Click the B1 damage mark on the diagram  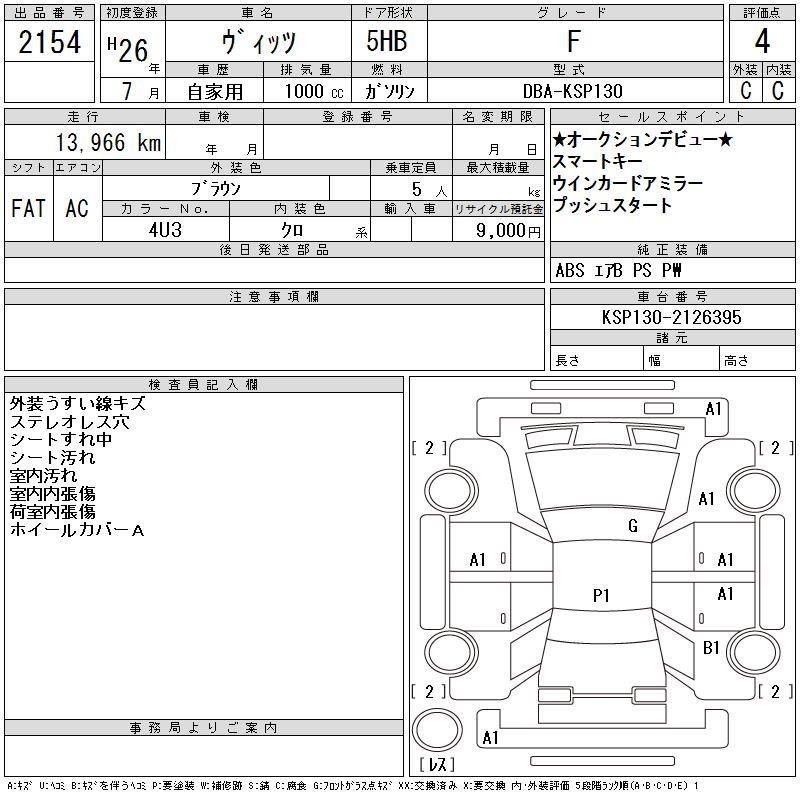pyautogui.click(x=711, y=648)
